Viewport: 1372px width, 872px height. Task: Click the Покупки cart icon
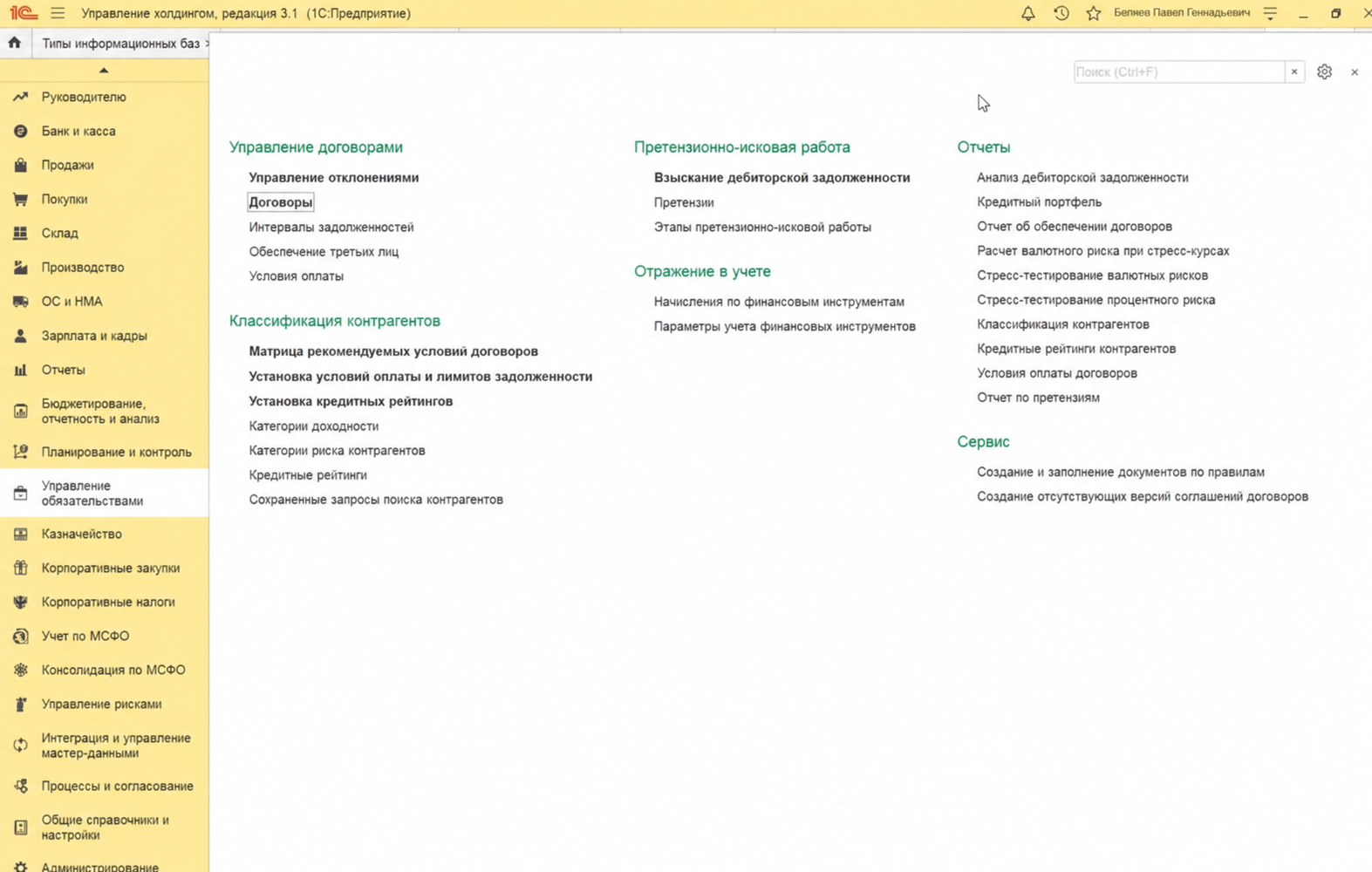pyautogui.click(x=20, y=199)
